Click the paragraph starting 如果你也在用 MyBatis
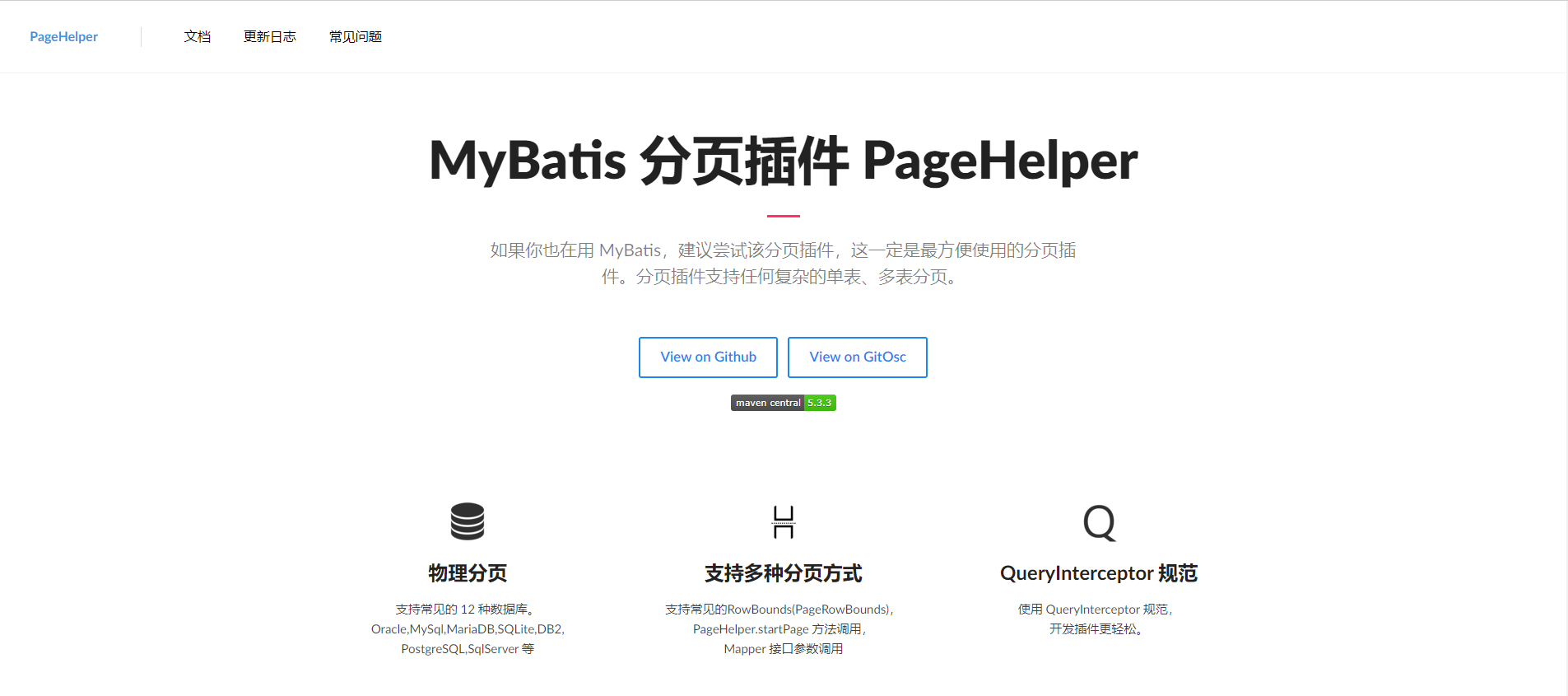 784,264
